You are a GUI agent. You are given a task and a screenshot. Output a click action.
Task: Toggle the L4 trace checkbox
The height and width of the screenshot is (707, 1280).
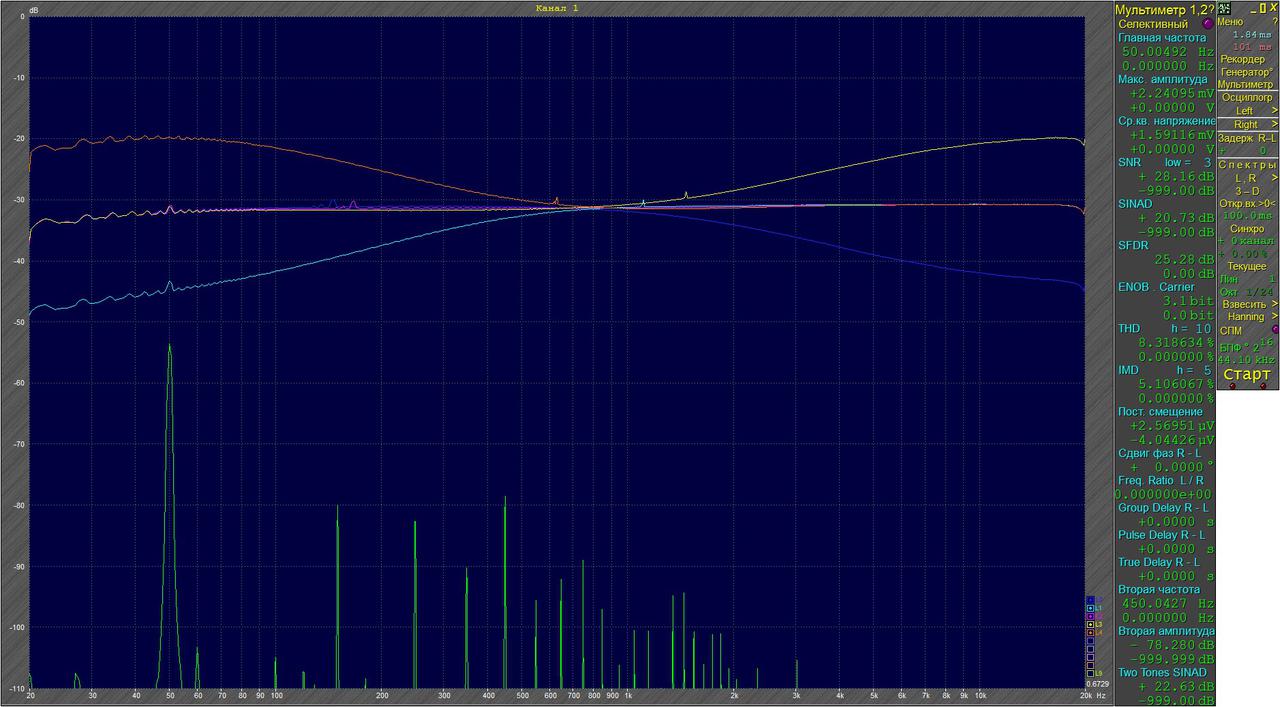pos(1090,633)
